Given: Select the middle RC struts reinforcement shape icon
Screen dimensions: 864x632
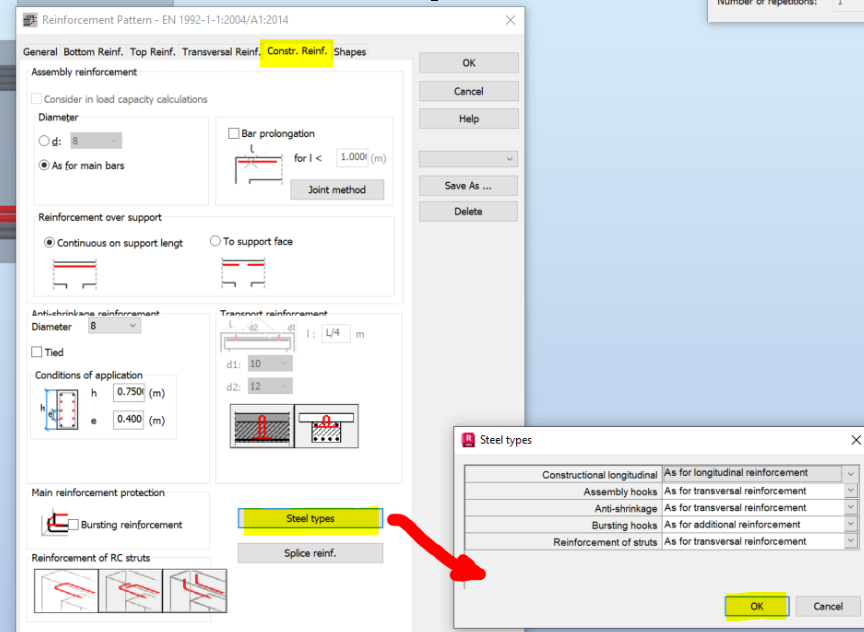Looking at the screenshot, I should click(x=128, y=590).
